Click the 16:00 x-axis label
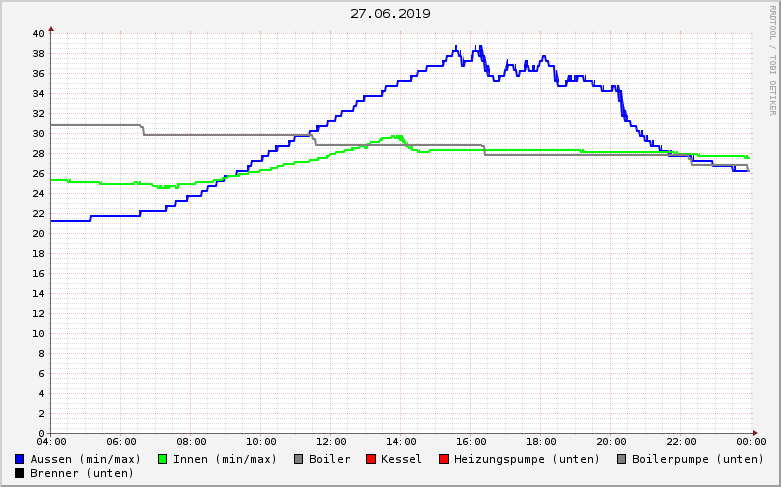The image size is (781, 487). pos(471,442)
